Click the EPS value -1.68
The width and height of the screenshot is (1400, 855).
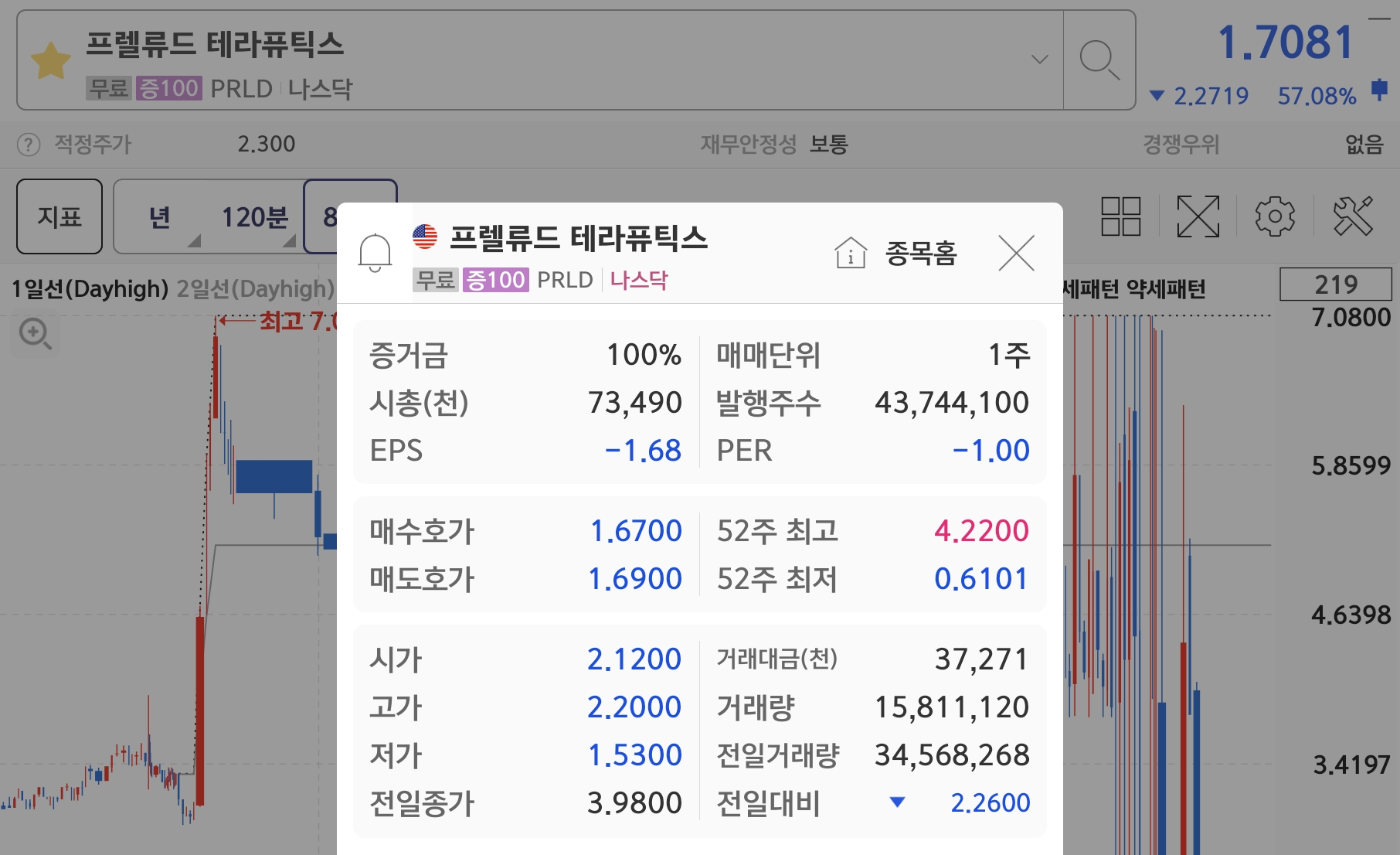pyautogui.click(x=643, y=451)
